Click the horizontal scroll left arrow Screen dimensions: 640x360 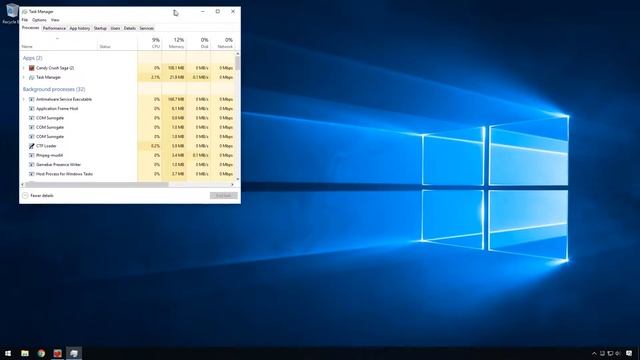tap(22, 184)
